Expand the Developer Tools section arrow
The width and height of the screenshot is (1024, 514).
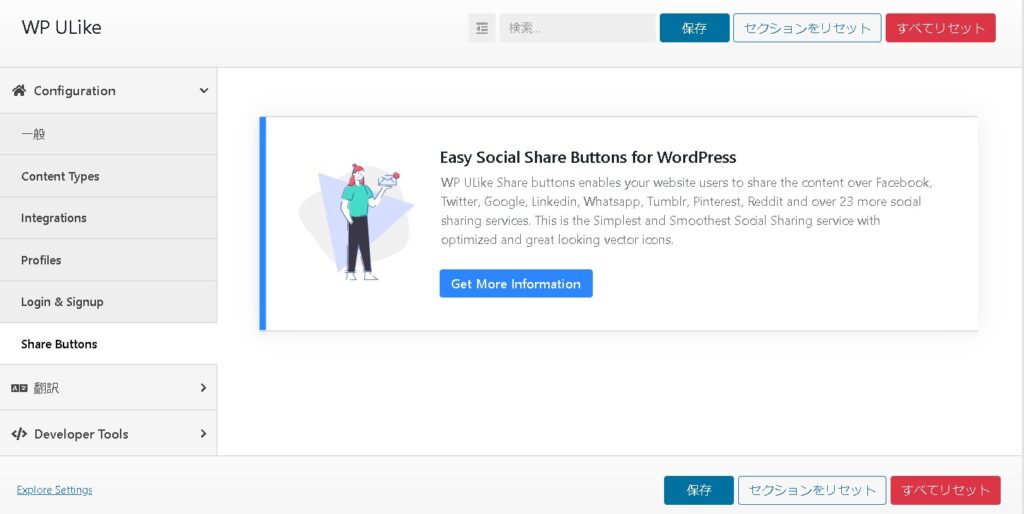(203, 434)
